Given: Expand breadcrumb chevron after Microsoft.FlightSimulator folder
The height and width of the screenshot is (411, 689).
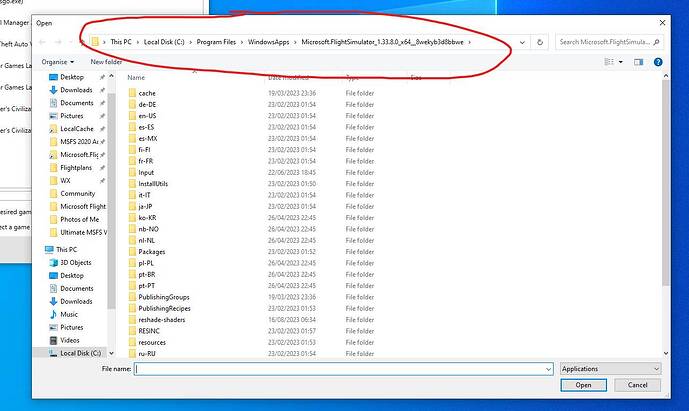Looking at the screenshot, I should [x=469, y=42].
